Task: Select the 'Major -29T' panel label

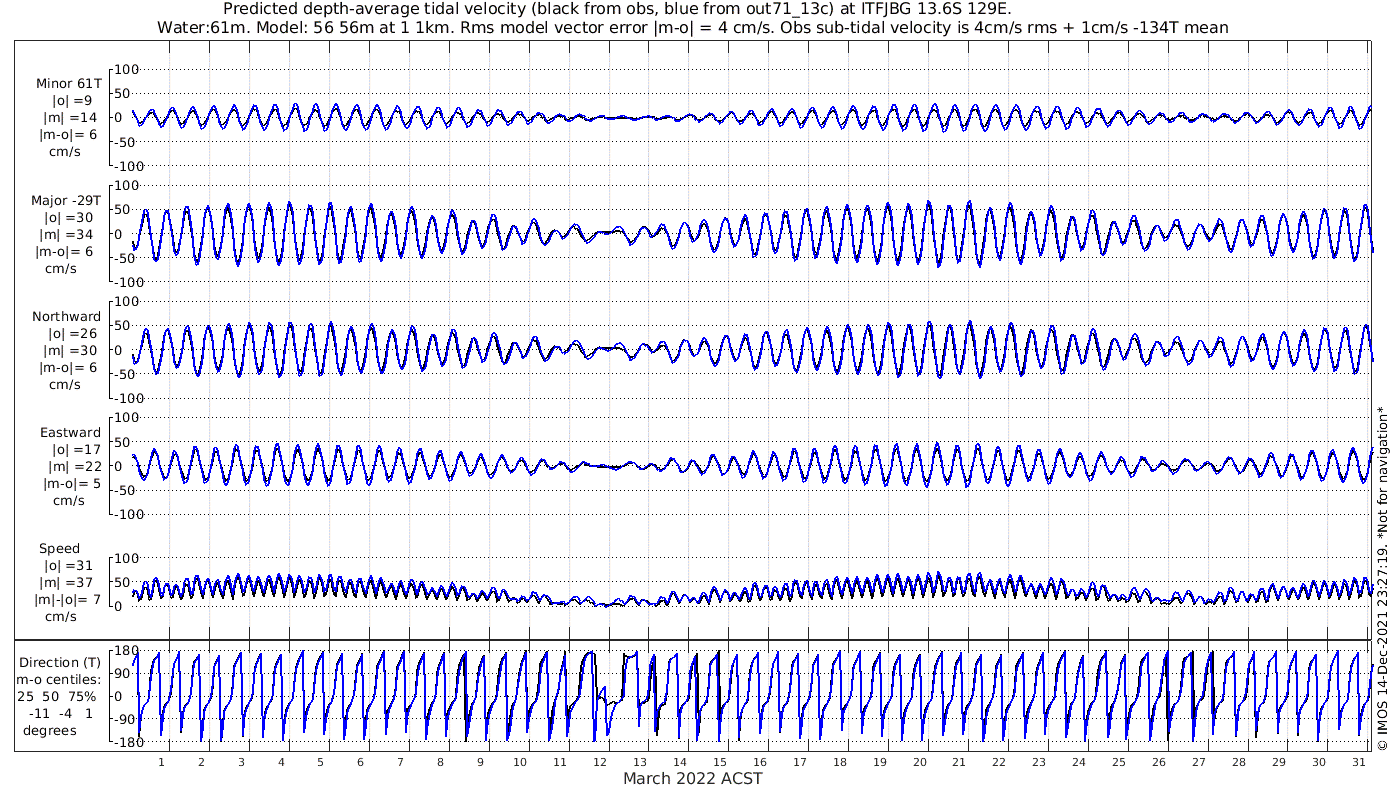Action: coord(66,201)
